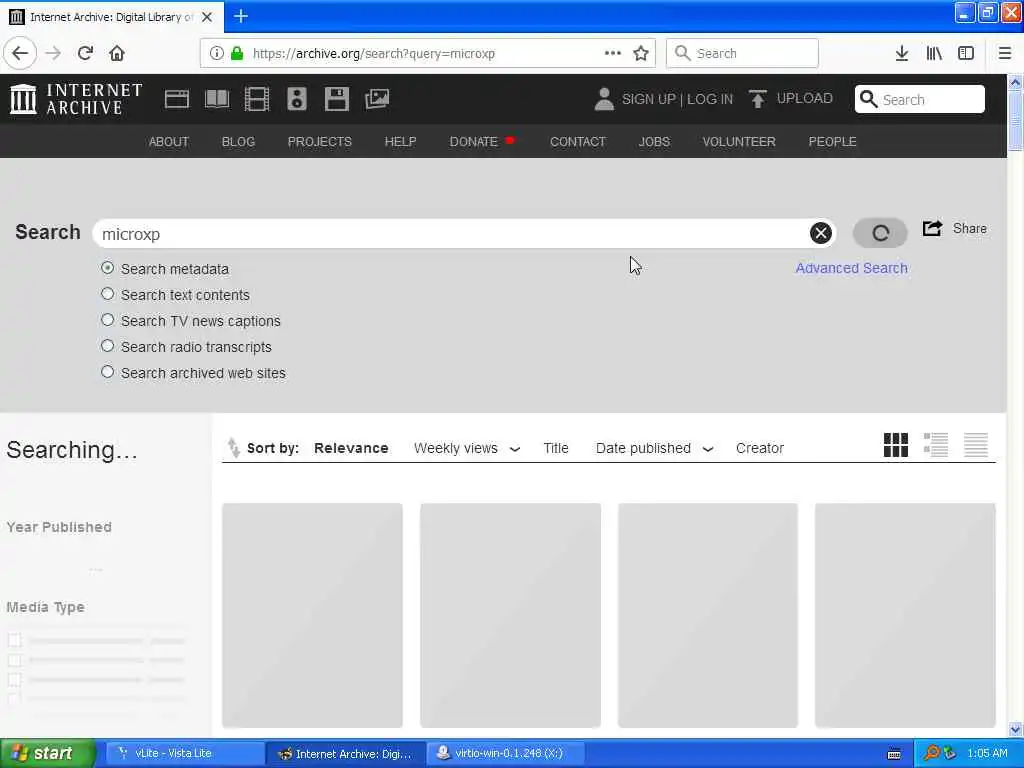Select Search TV news captions option
The height and width of the screenshot is (768, 1024).
click(x=108, y=320)
